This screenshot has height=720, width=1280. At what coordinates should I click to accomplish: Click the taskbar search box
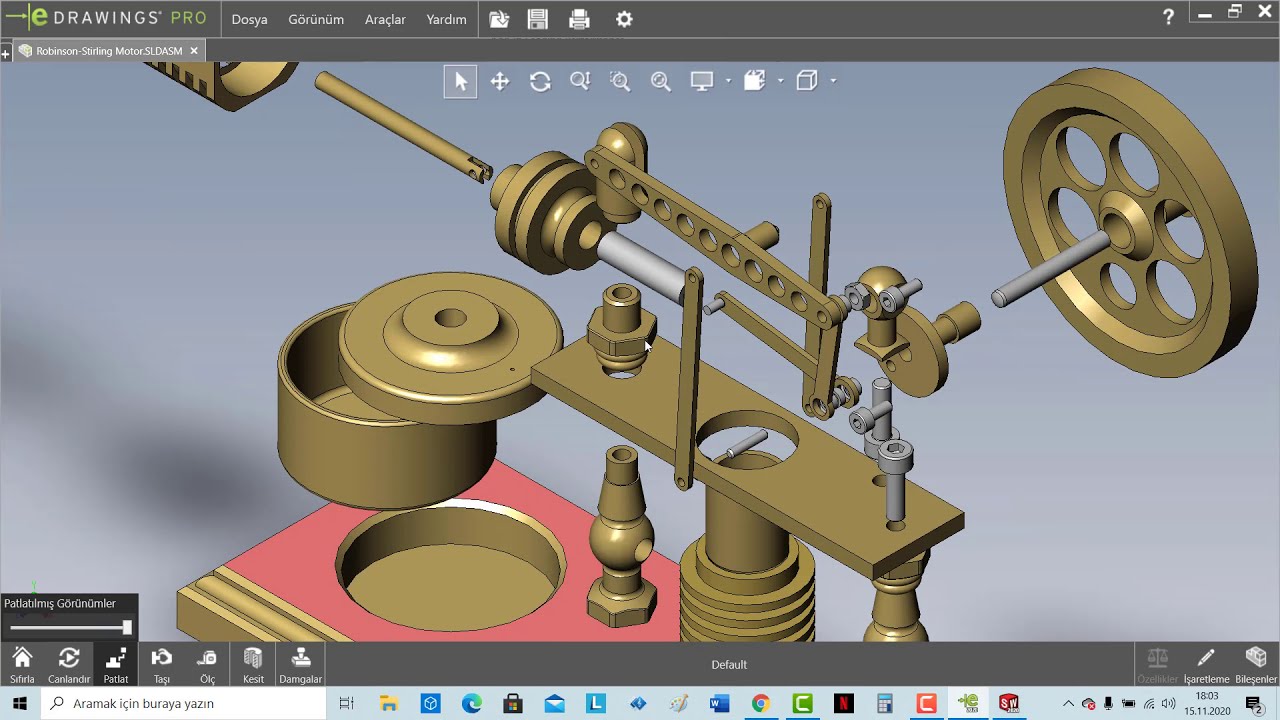(184, 704)
